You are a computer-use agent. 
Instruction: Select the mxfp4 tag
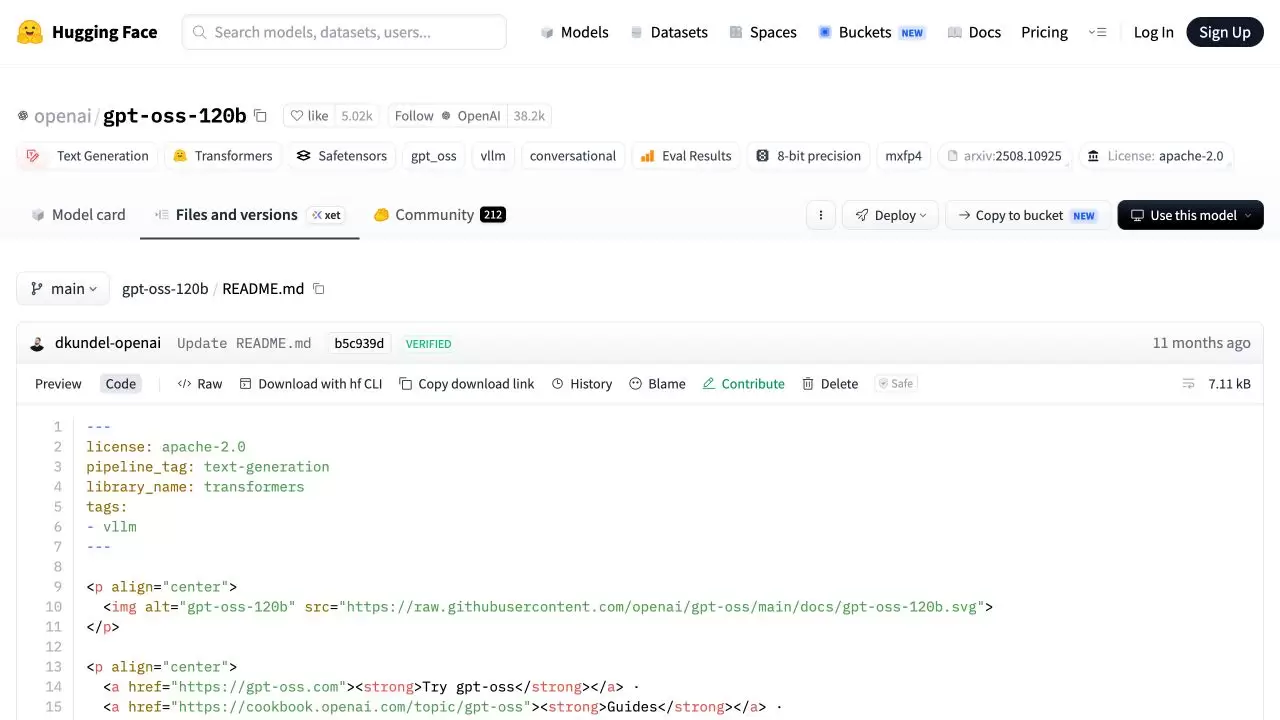pyautogui.click(x=904, y=156)
